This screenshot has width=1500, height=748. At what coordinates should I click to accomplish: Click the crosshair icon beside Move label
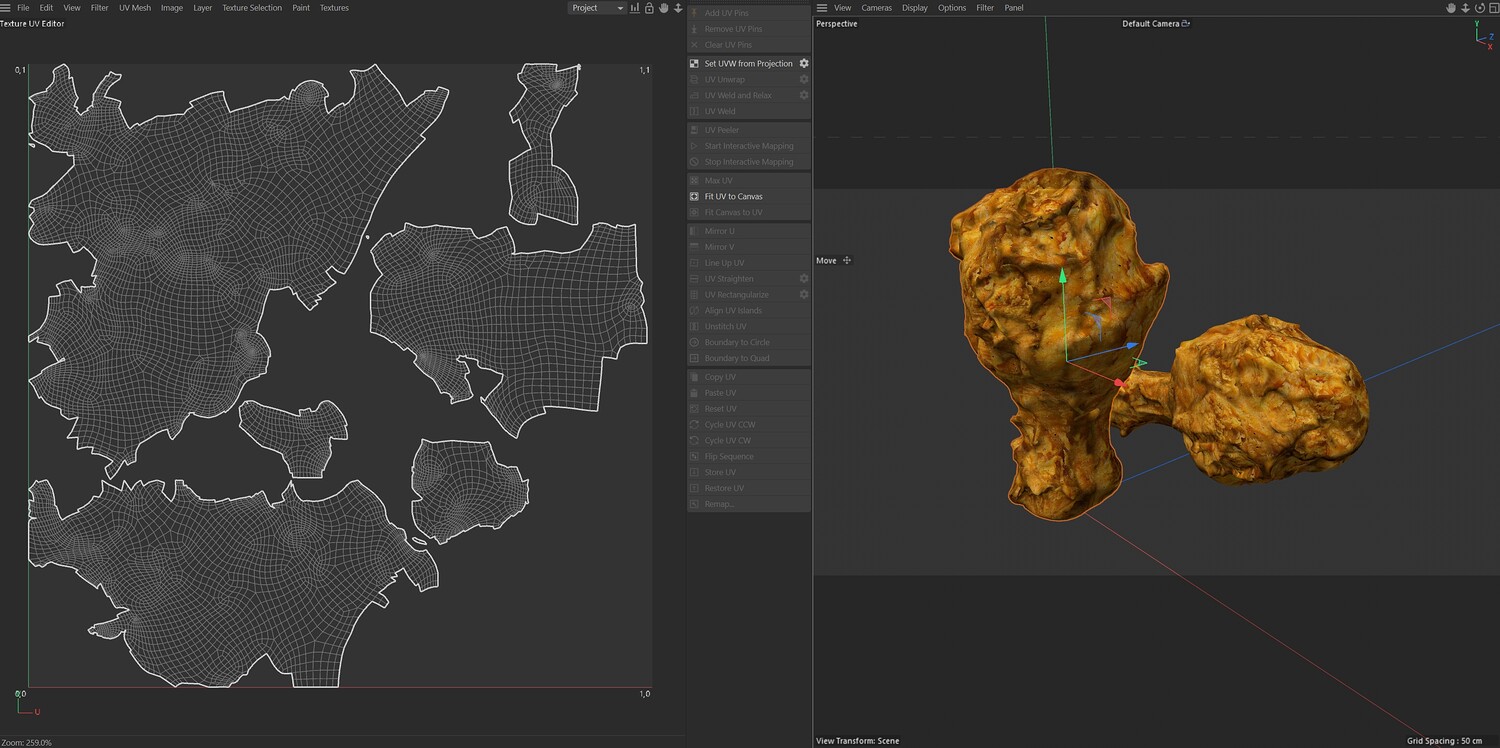[847, 260]
